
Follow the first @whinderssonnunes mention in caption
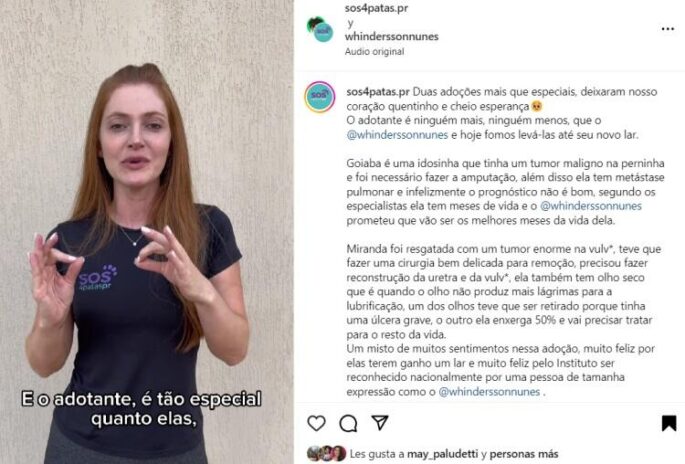click(x=397, y=135)
